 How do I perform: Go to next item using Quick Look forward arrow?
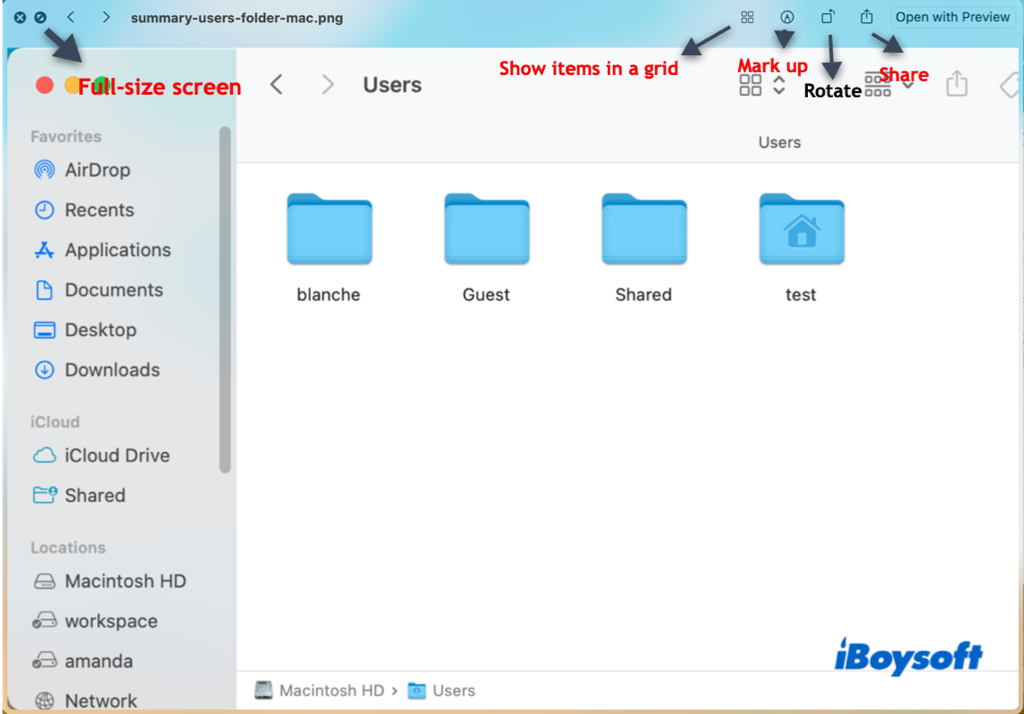(x=106, y=18)
